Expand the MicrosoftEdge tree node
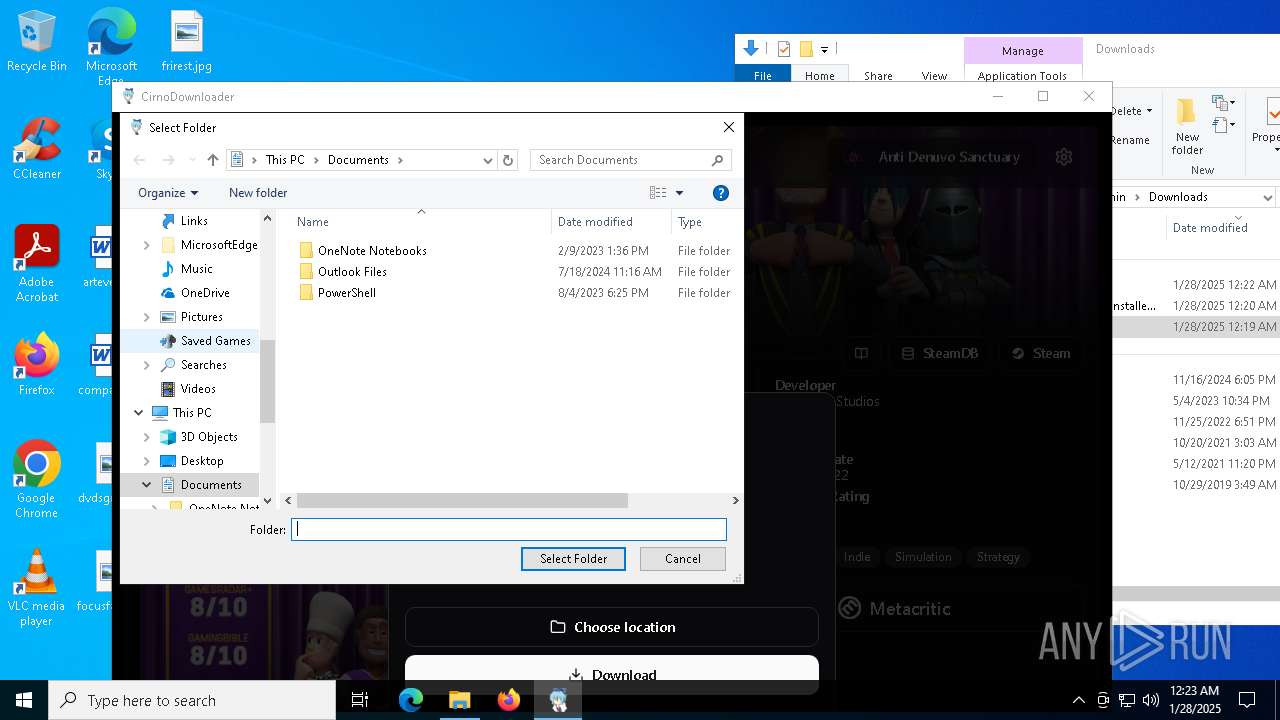The width and height of the screenshot is (1280, 720). (x=147, y=245)
